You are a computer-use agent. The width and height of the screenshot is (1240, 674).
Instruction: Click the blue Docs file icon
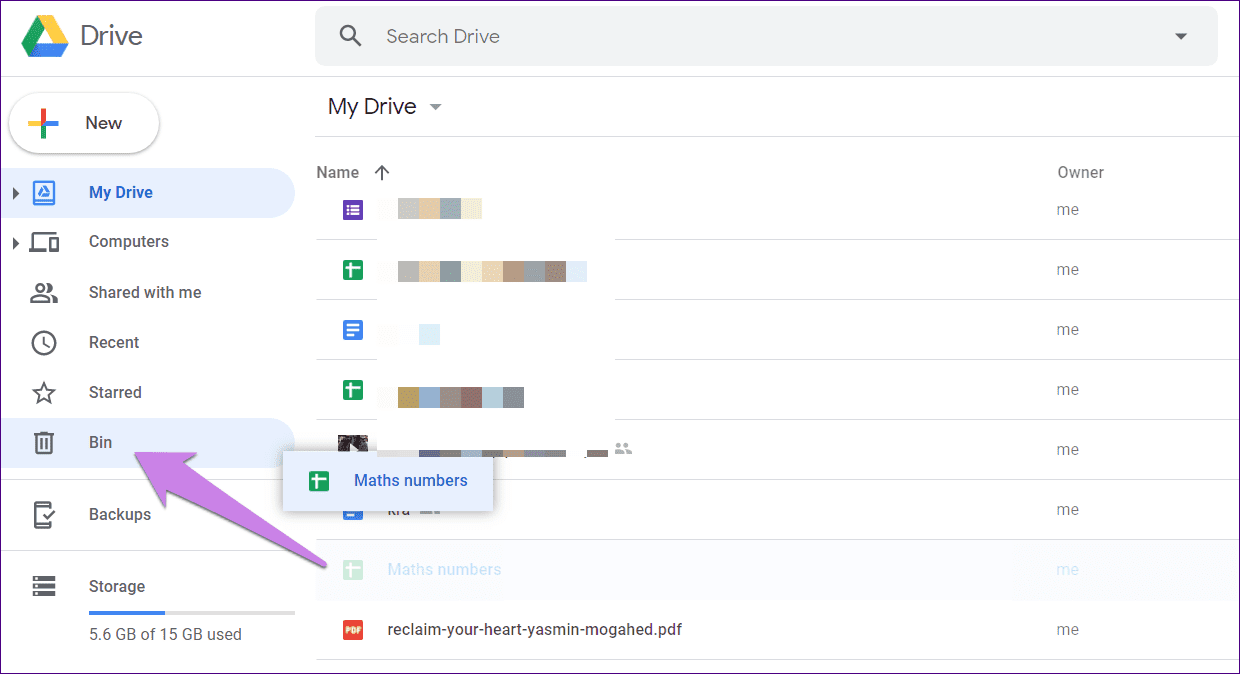pos(353,330)
